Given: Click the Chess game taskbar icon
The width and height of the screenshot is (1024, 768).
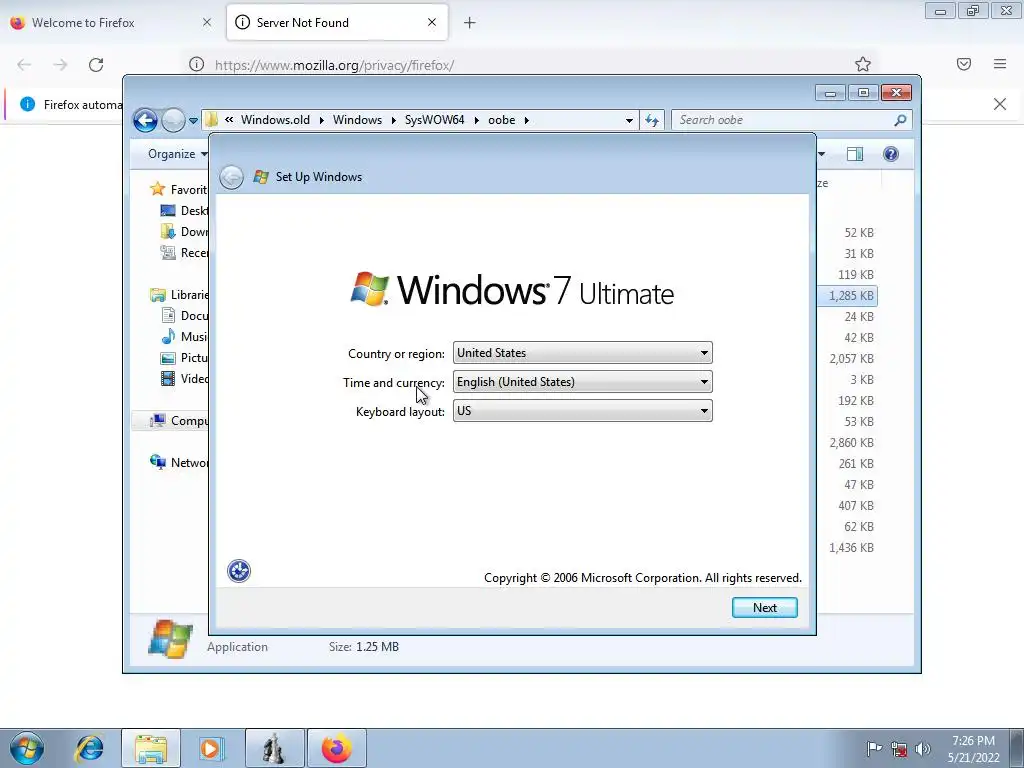Looking at the screenshot, I should coord(275,748).
